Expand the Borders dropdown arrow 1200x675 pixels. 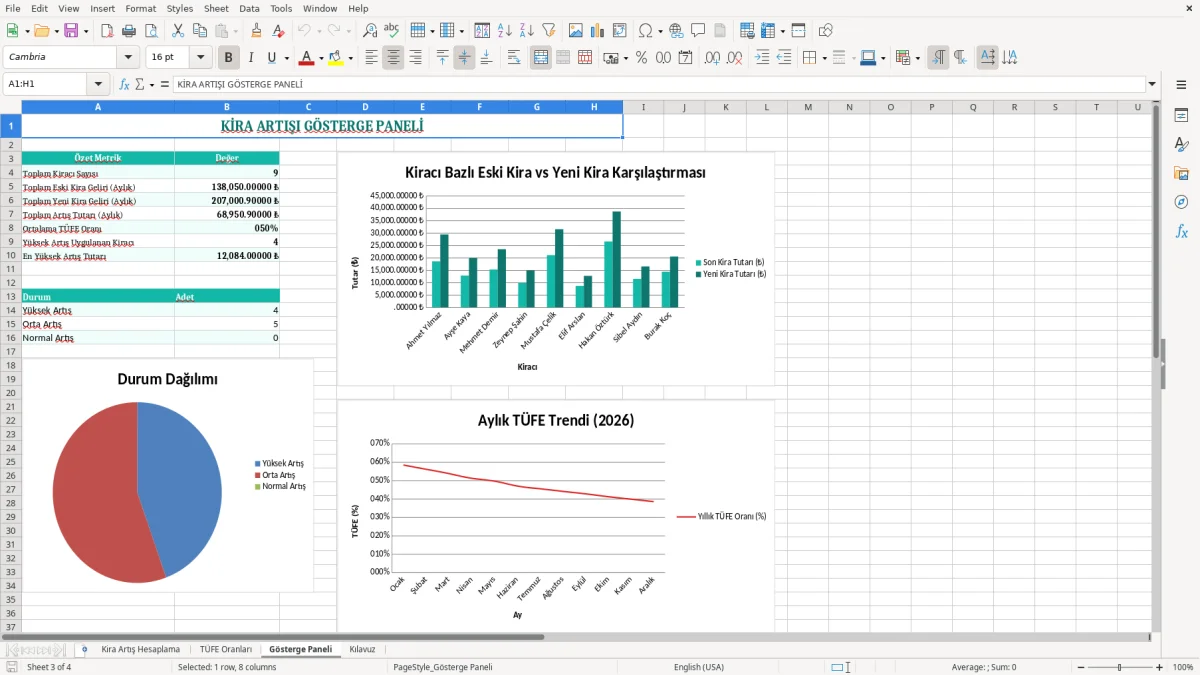tap(823, 58)
